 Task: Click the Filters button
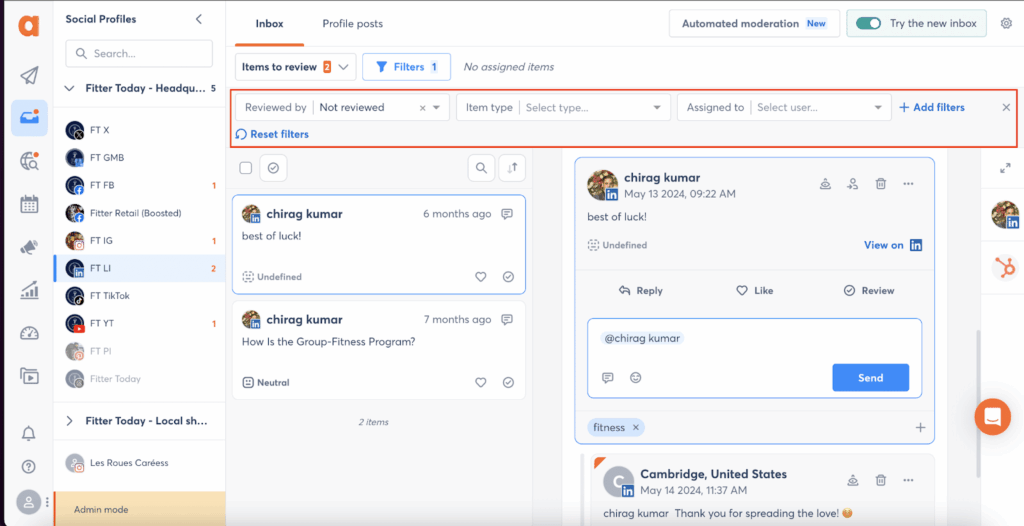coord(406,67)
